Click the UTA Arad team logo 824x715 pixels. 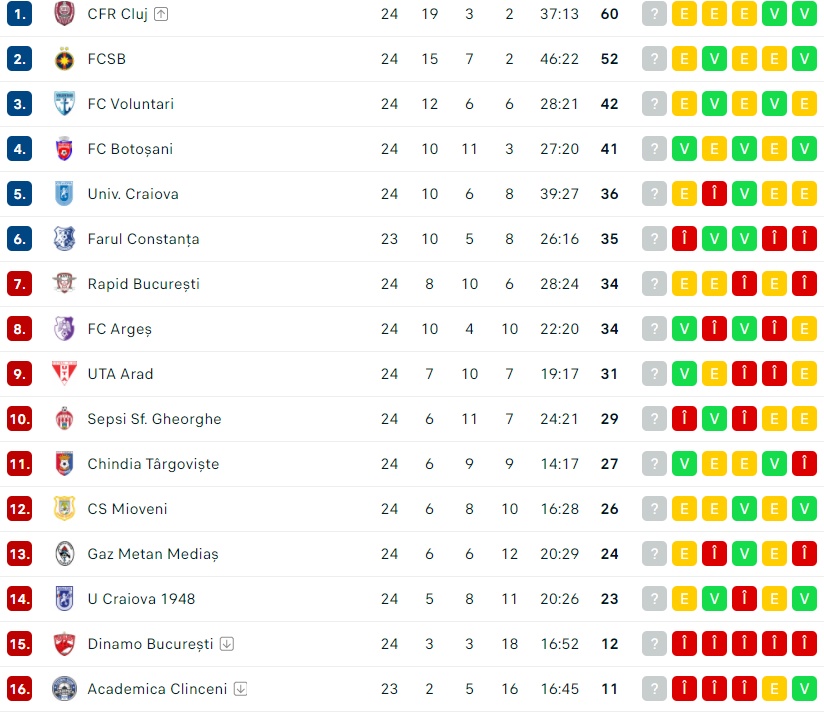click(64, 374)
